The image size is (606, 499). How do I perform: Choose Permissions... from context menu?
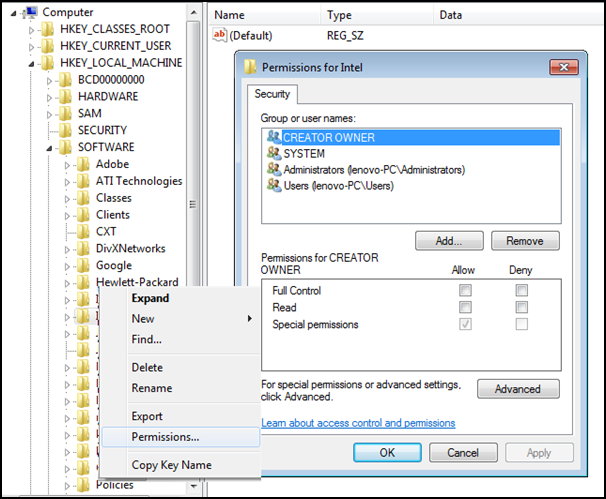pos(165,437)
